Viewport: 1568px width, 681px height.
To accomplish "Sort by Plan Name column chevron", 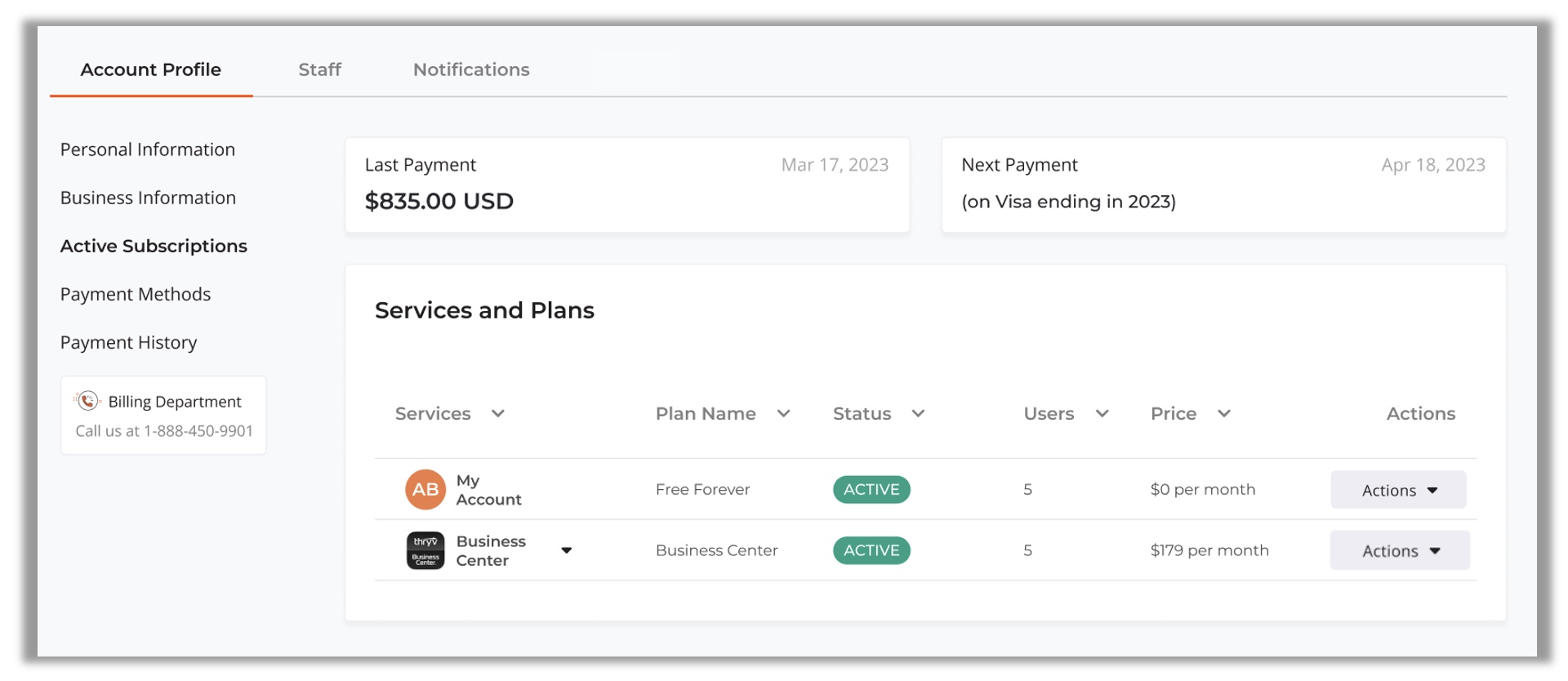I will tap(783, 414).
